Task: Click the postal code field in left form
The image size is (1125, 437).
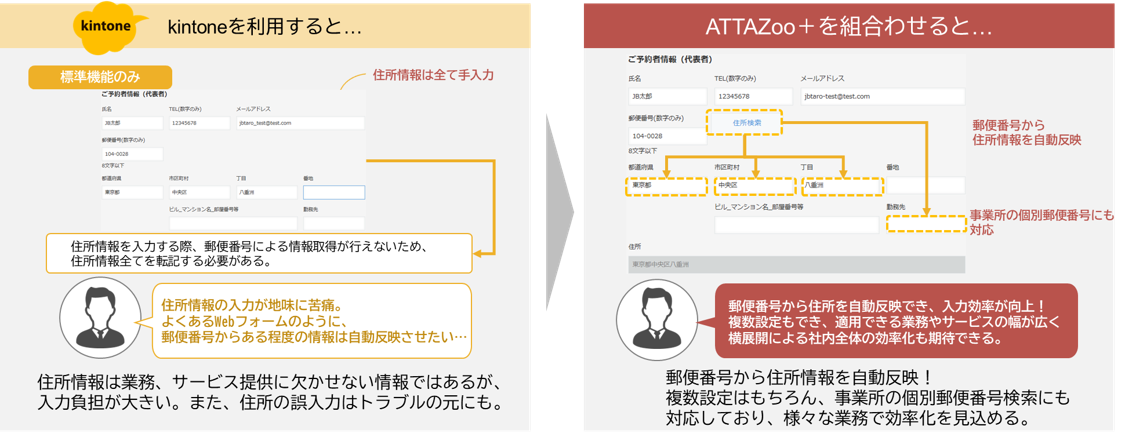Action: point(131,154)
